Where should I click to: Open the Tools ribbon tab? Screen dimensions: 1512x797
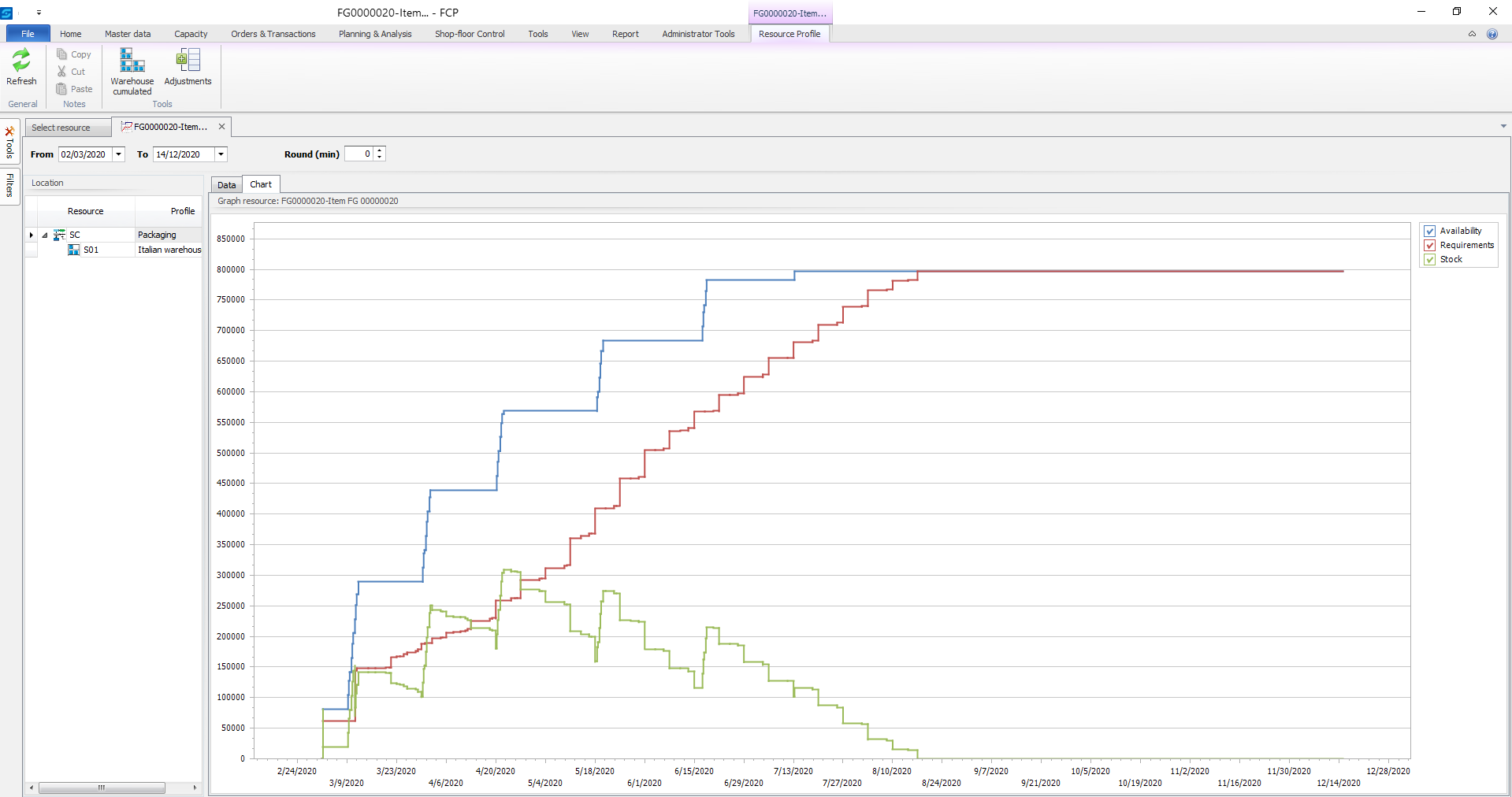(538, 34)
